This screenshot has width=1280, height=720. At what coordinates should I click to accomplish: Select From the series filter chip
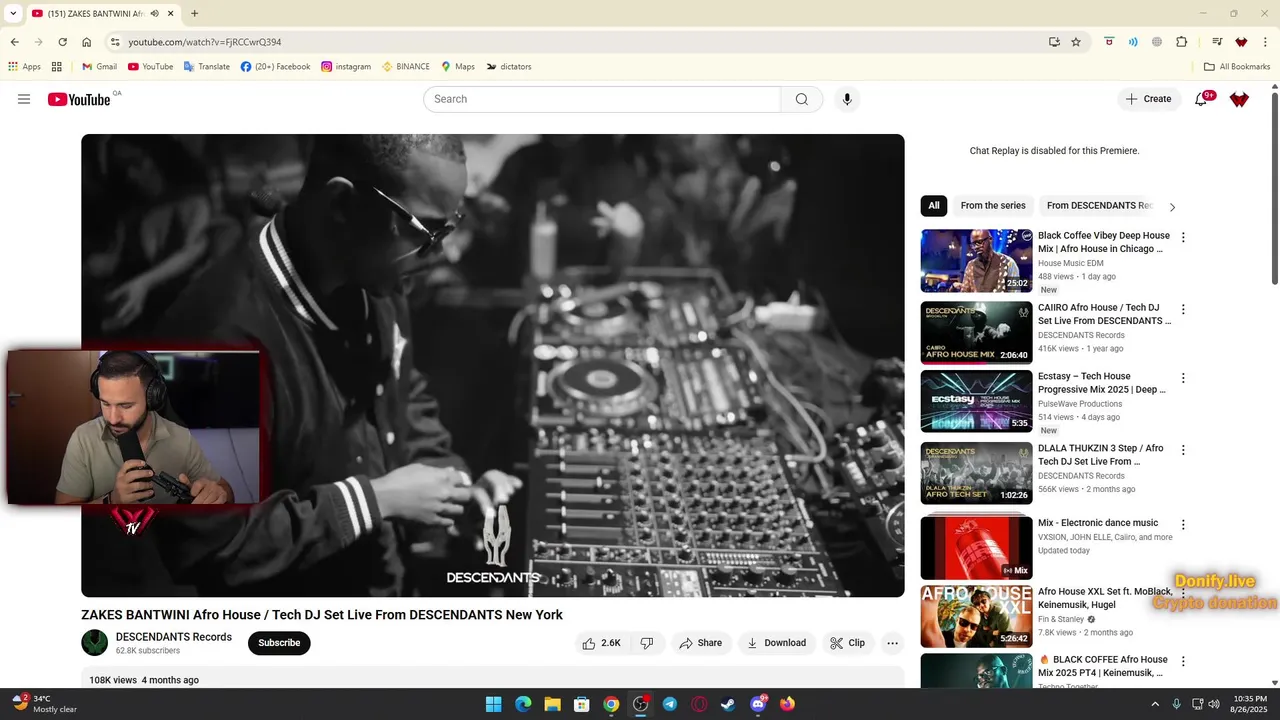coord(993,206)
